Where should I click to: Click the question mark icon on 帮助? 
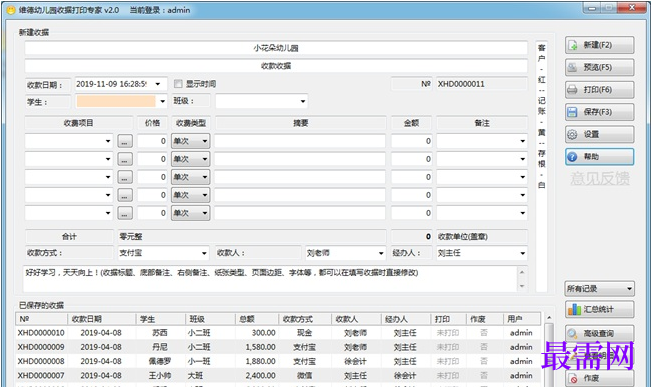pyautogui.click(x=573, y=157)
